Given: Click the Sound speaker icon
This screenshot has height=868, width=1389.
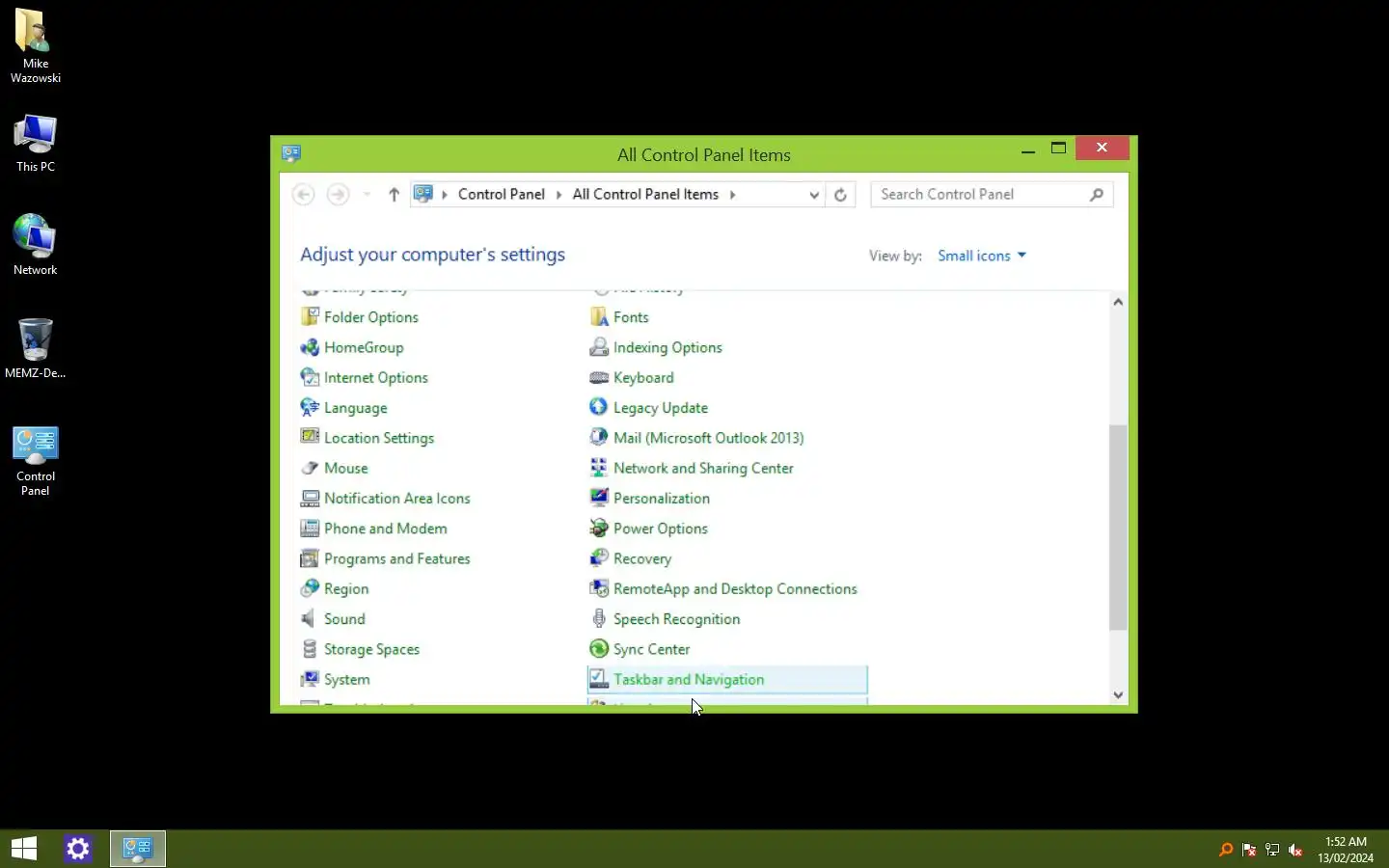Looking at the screenshot, I should [x=310, y=618].
